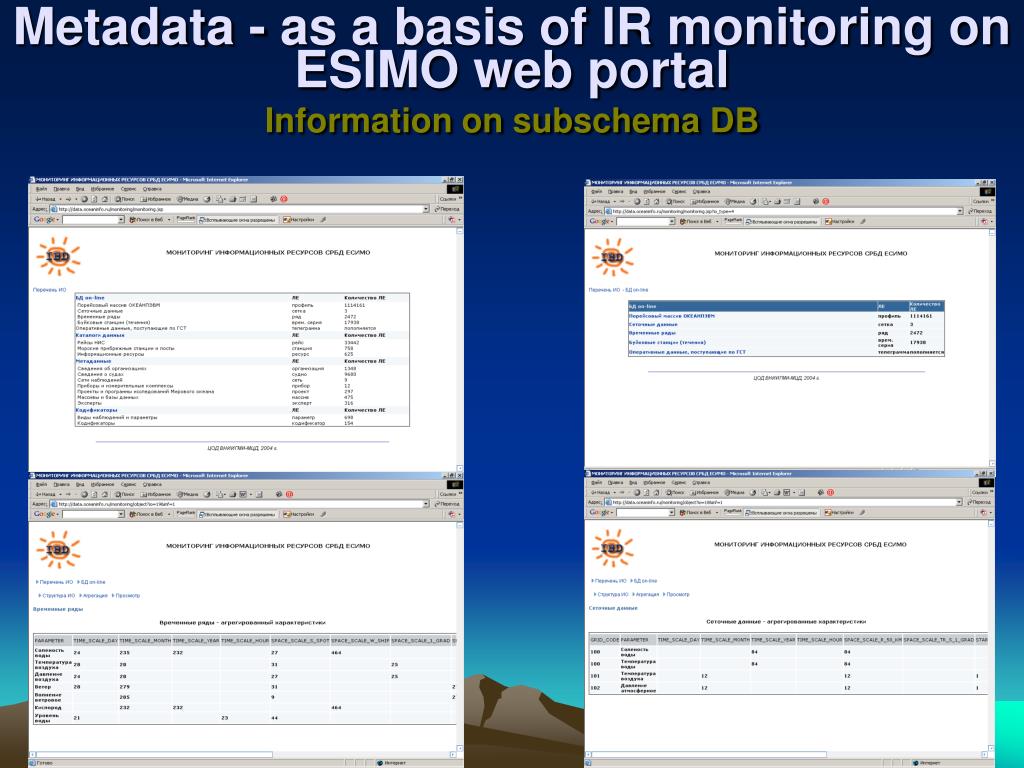
Task: Open 'Сеточные данные' link in БД on-line table
Action: coord(653,325)
